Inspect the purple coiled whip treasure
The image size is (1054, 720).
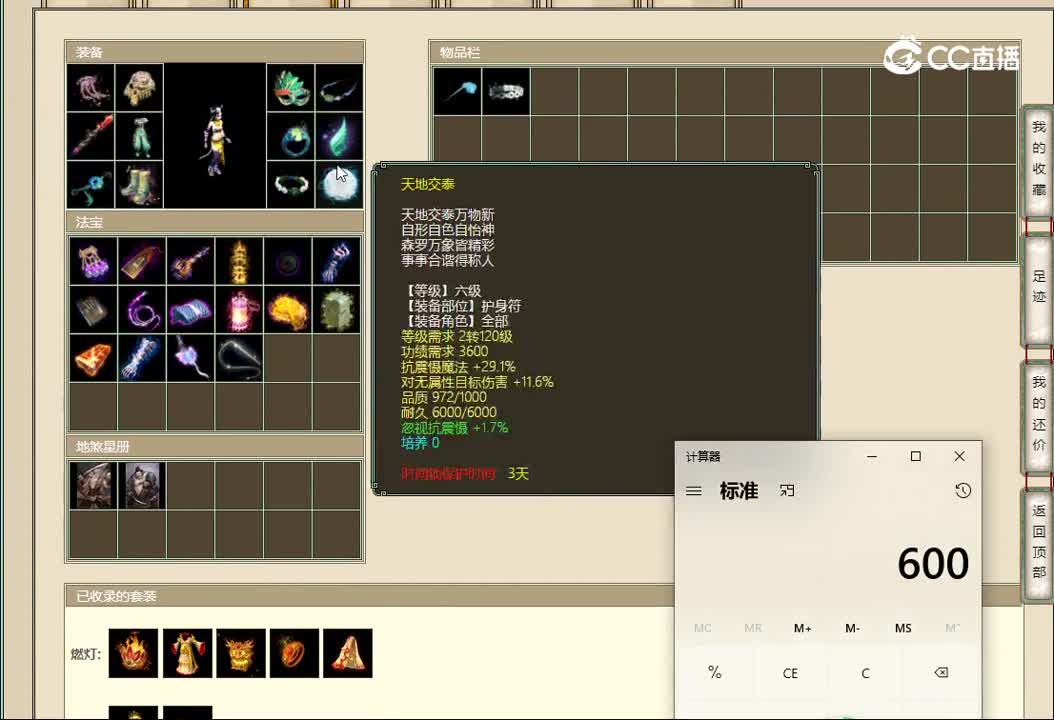click(x=141, y=309)
